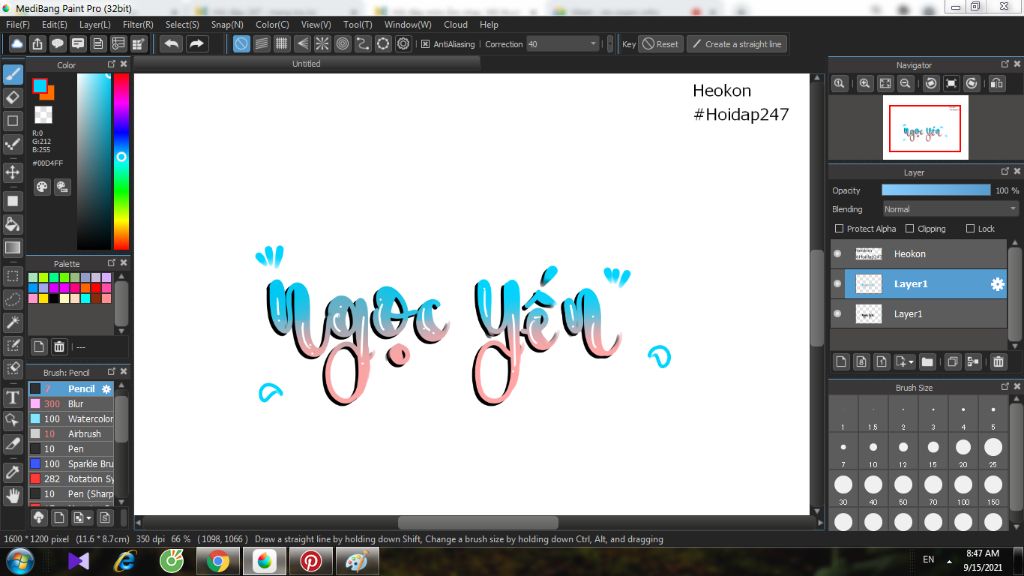
Task: Open Chrome from taskbar
Action: (218, 562)
